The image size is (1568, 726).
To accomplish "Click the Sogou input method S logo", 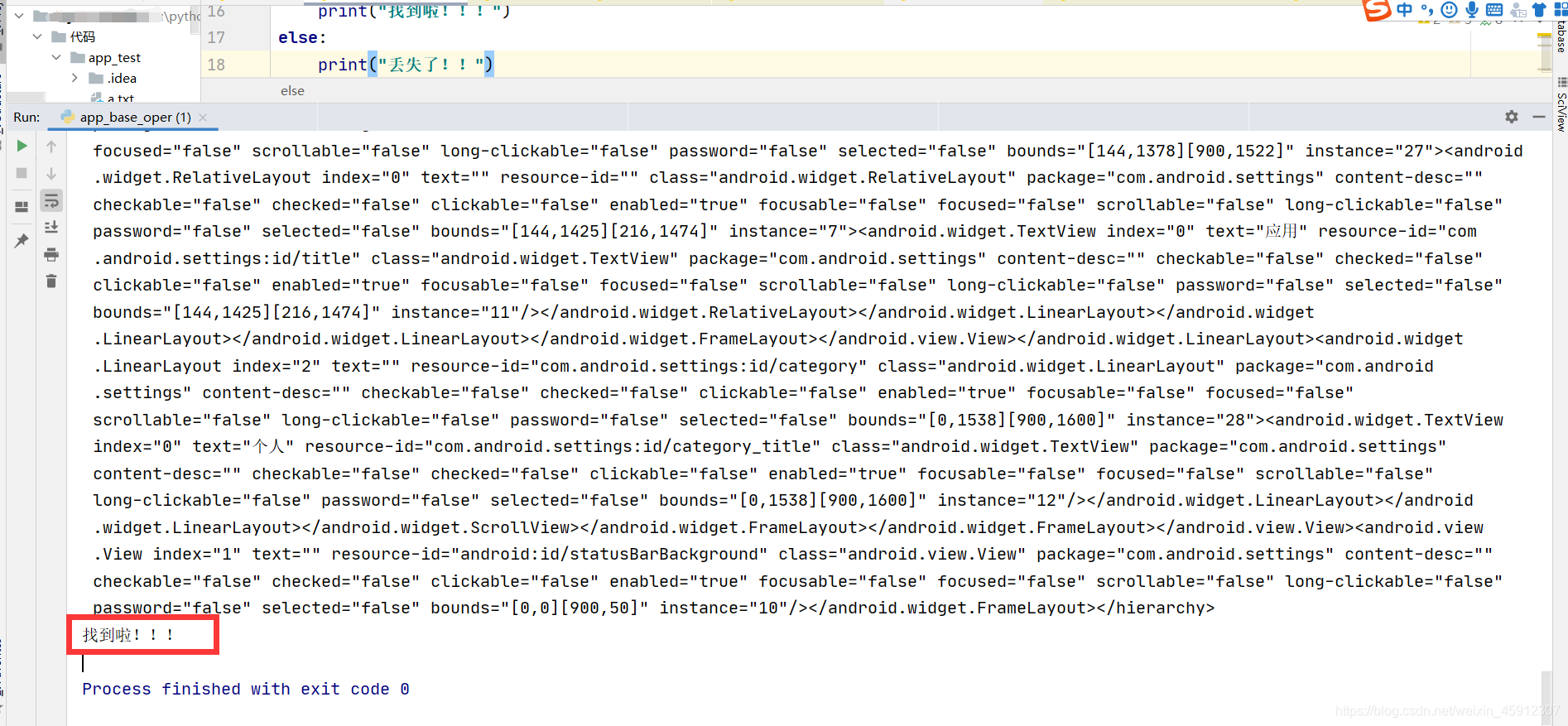I will [x=1377, y=10].
